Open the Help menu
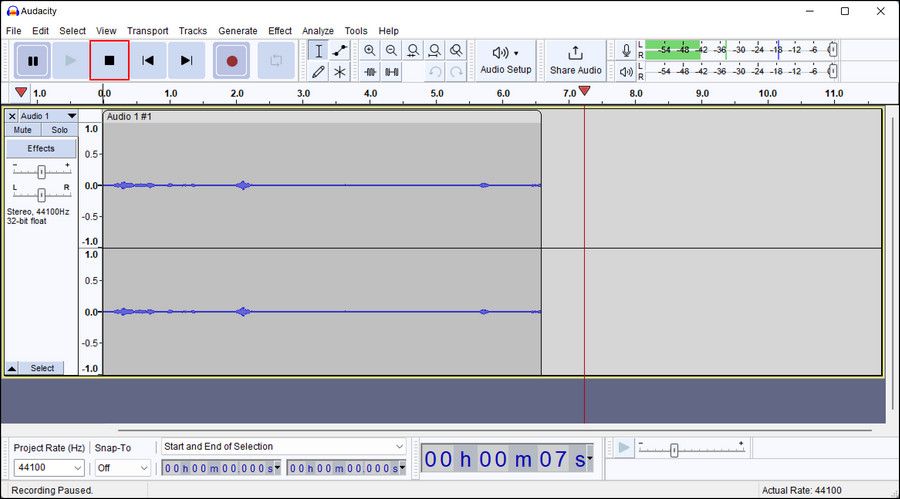 (x=389, y=30)
